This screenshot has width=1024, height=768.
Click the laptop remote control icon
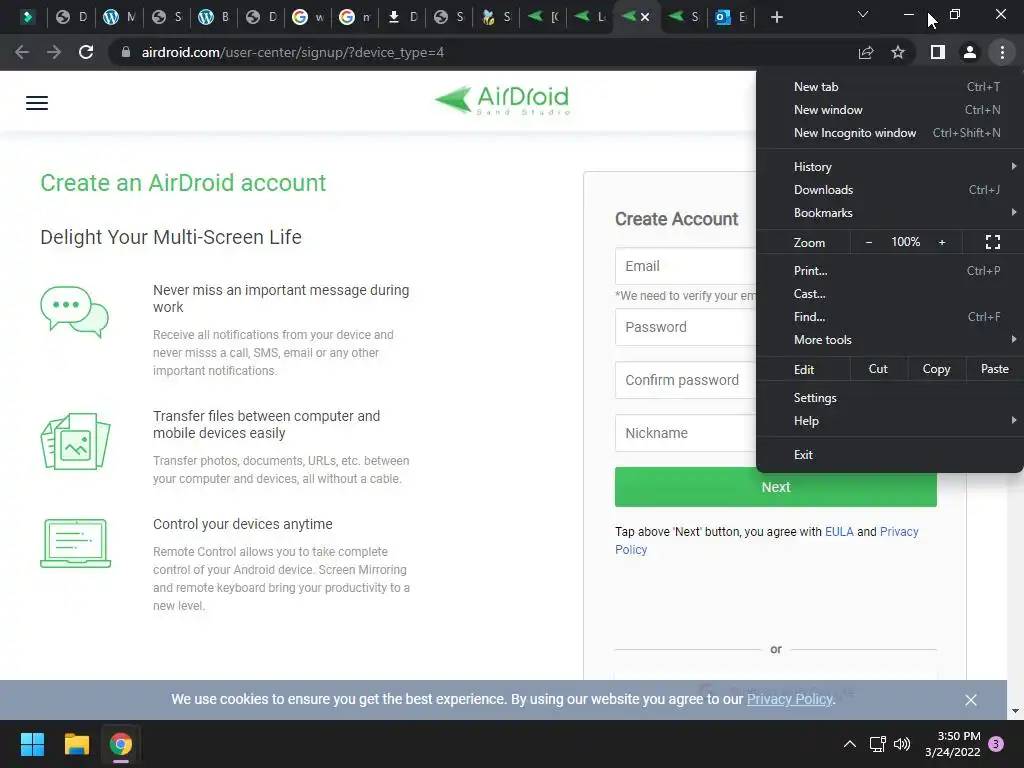(76, 543)
